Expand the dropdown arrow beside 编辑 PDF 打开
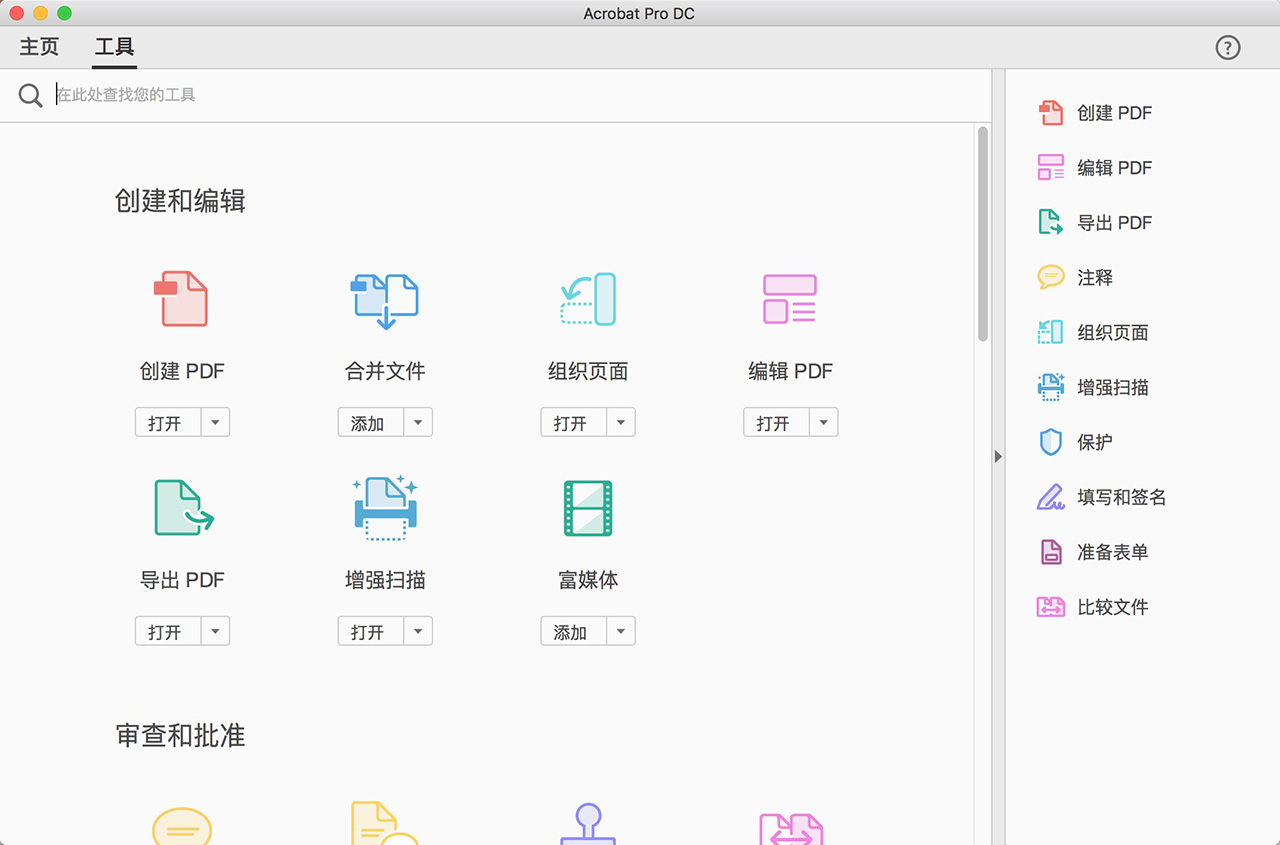The image size is (1280, 845). click(824, 422)
